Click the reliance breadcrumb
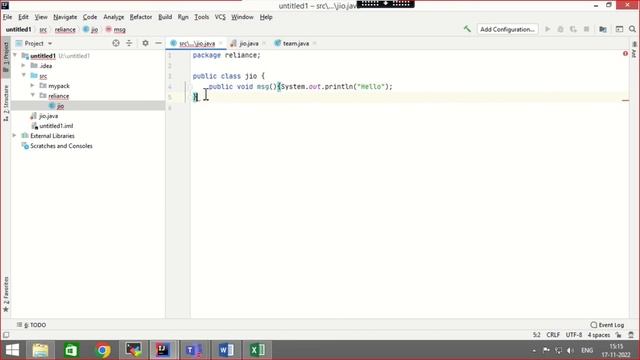This screenshot has width=640, height=360. point(65,29)
